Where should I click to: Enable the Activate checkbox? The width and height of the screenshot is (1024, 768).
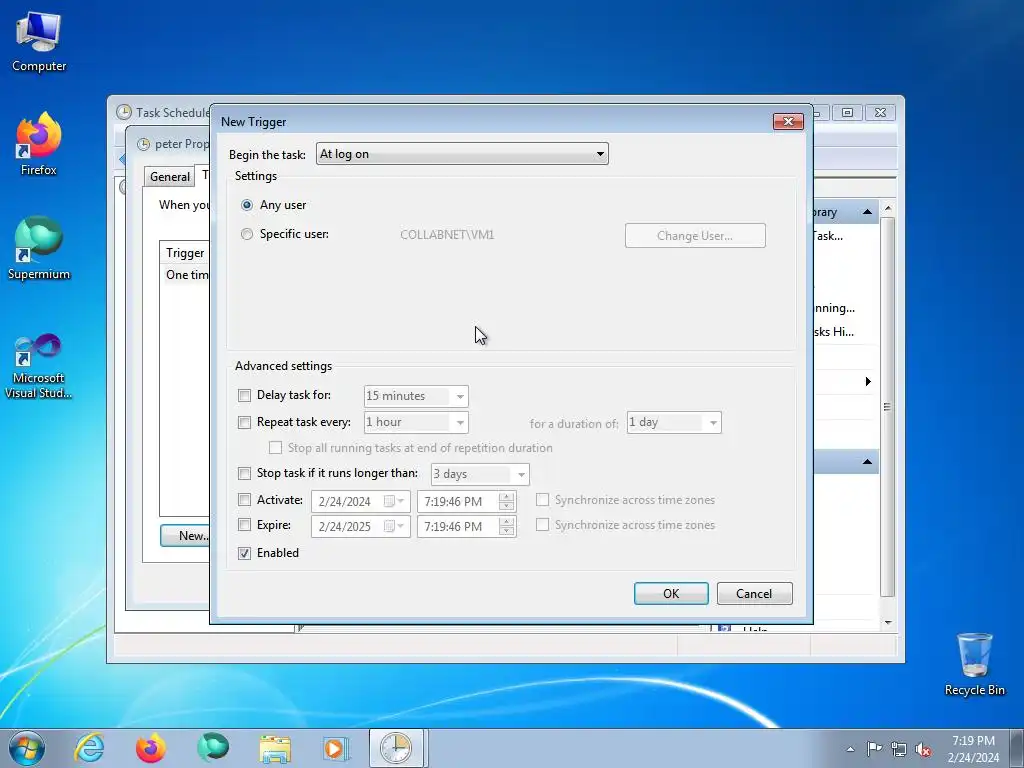coord(244,500)
